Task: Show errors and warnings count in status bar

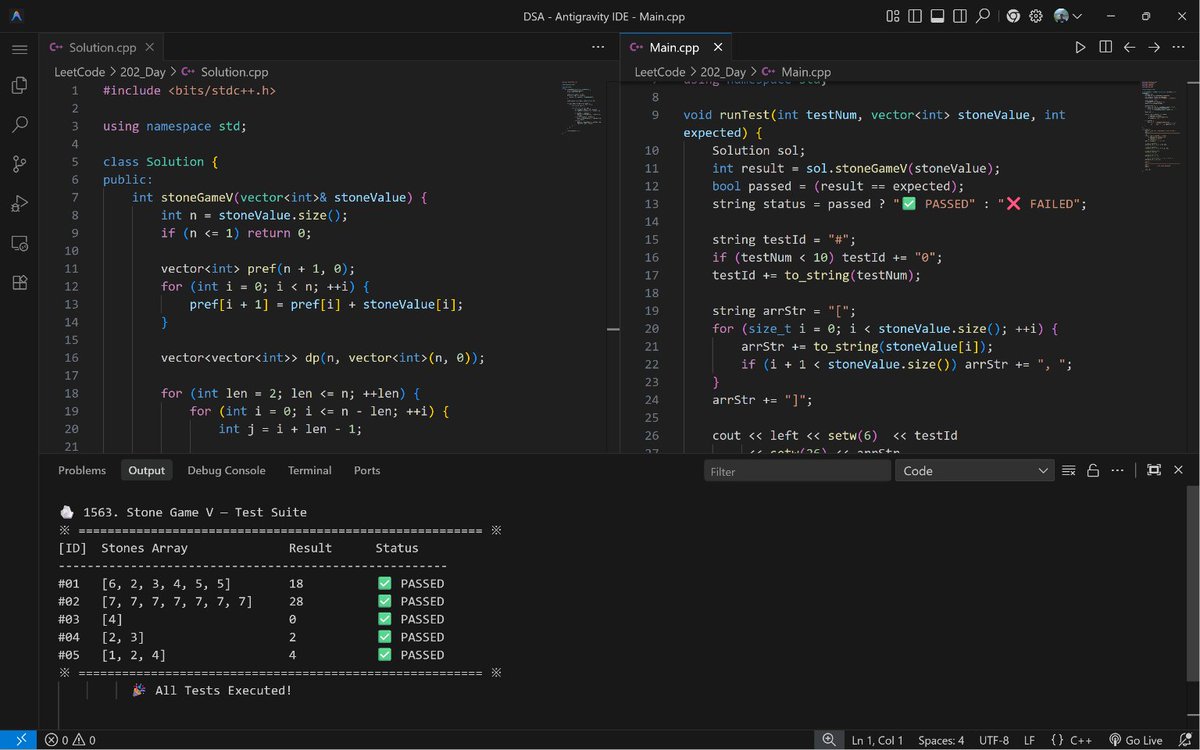Action: 71,740
